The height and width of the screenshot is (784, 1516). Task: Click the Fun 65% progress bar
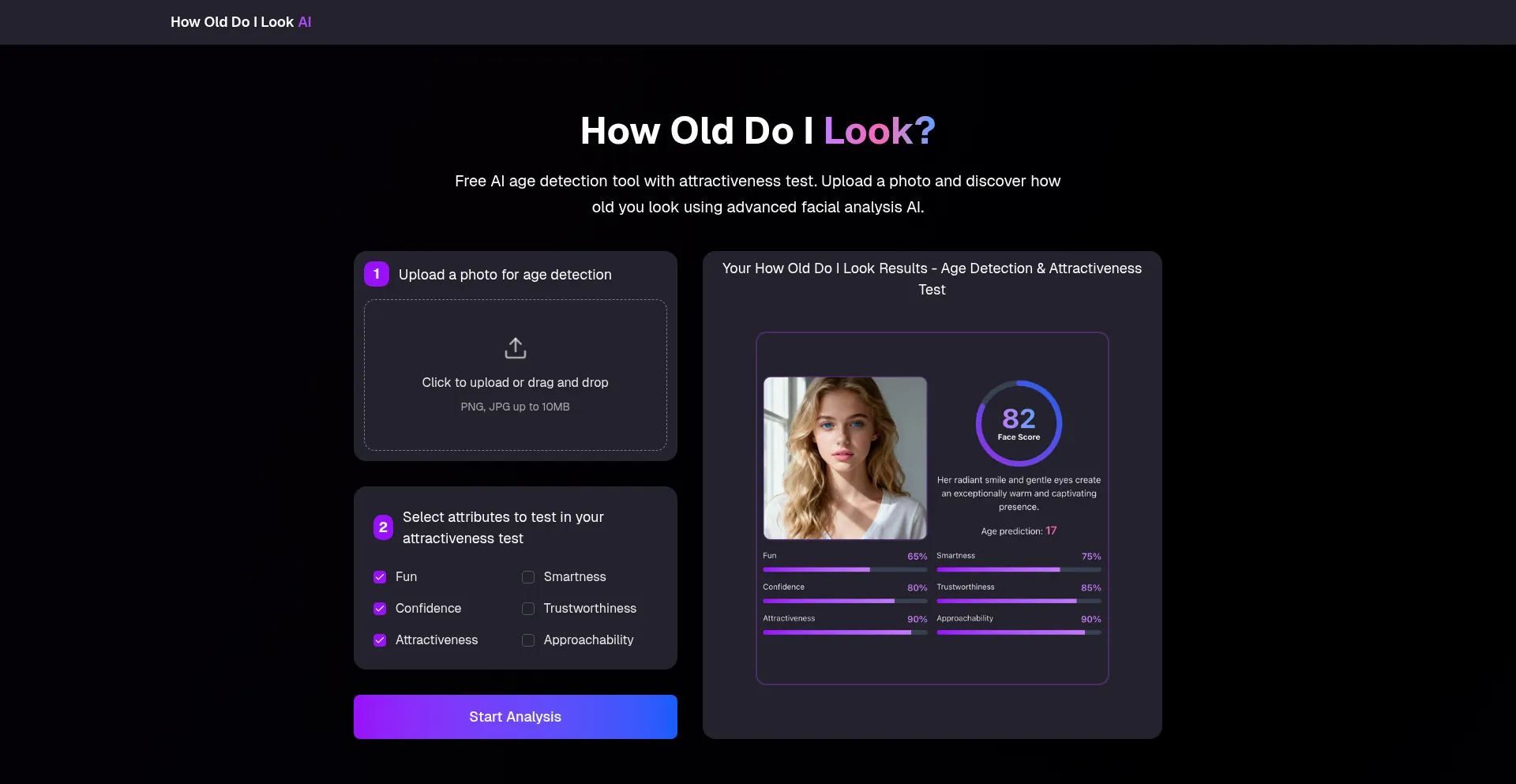pyautogui.click(x=845, y=569)
